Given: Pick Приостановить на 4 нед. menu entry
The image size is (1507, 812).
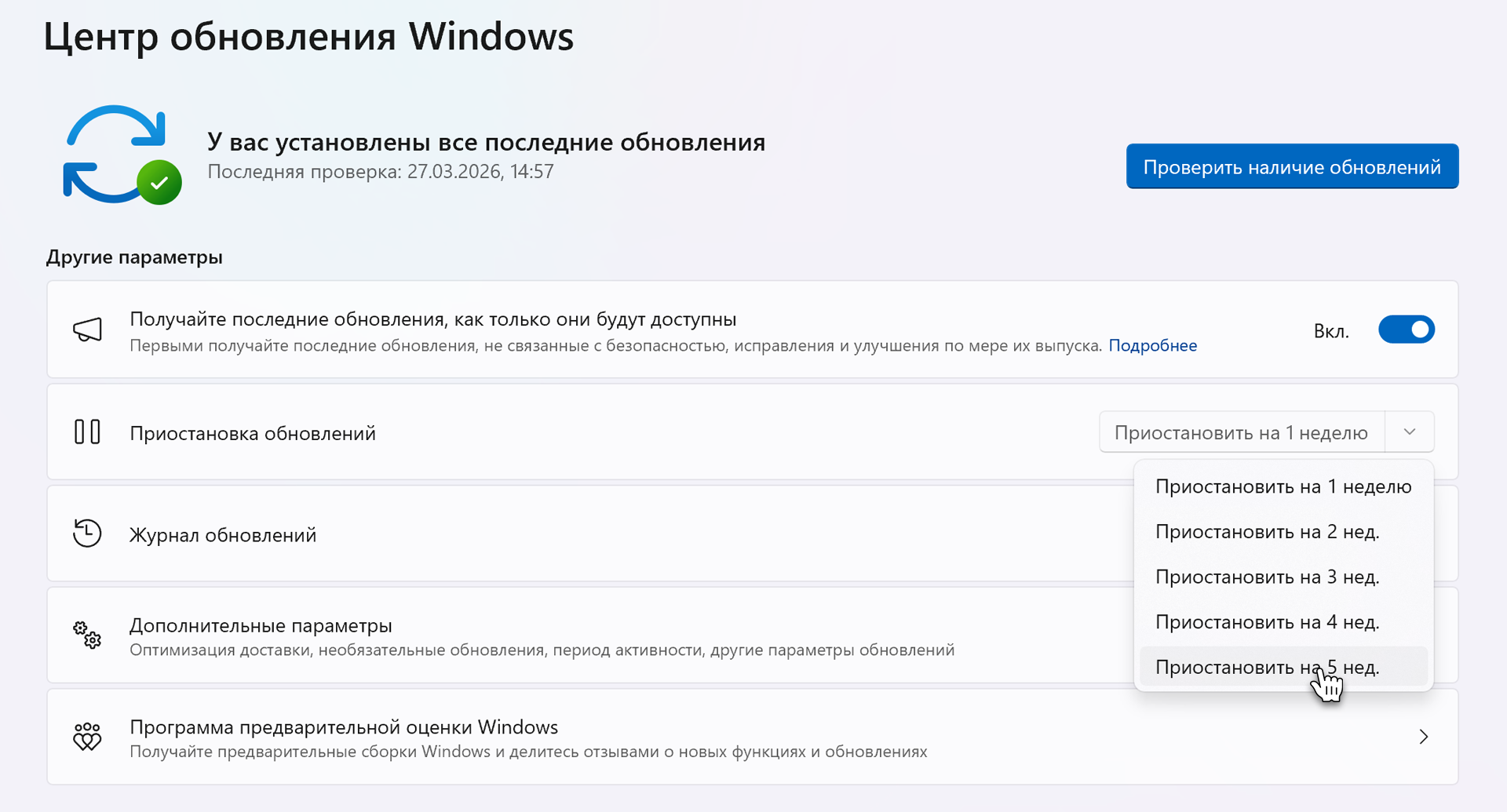Looking at the screenshot, I should 1267,622.
